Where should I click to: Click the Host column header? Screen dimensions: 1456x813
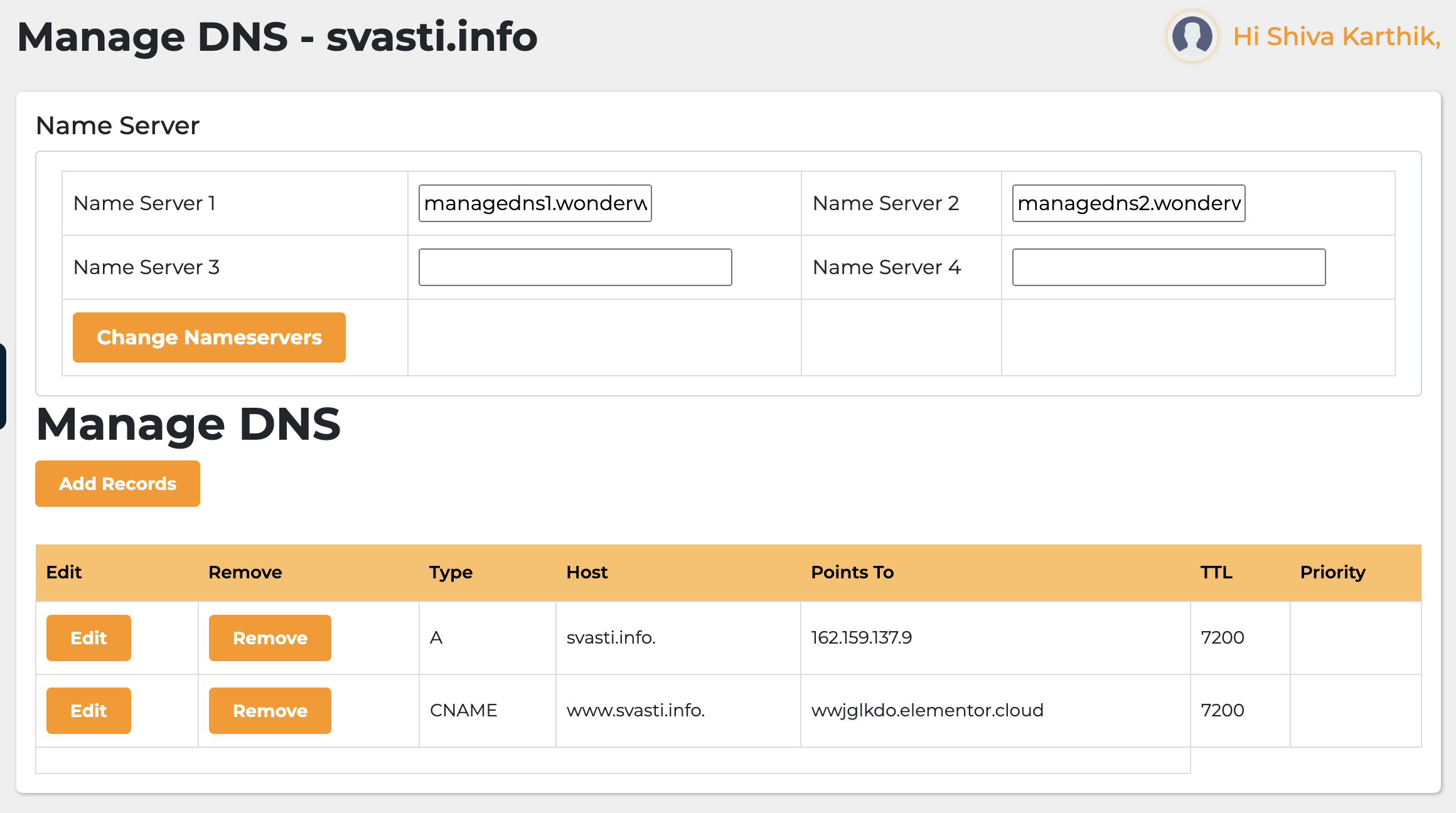[x=587, y=572]
